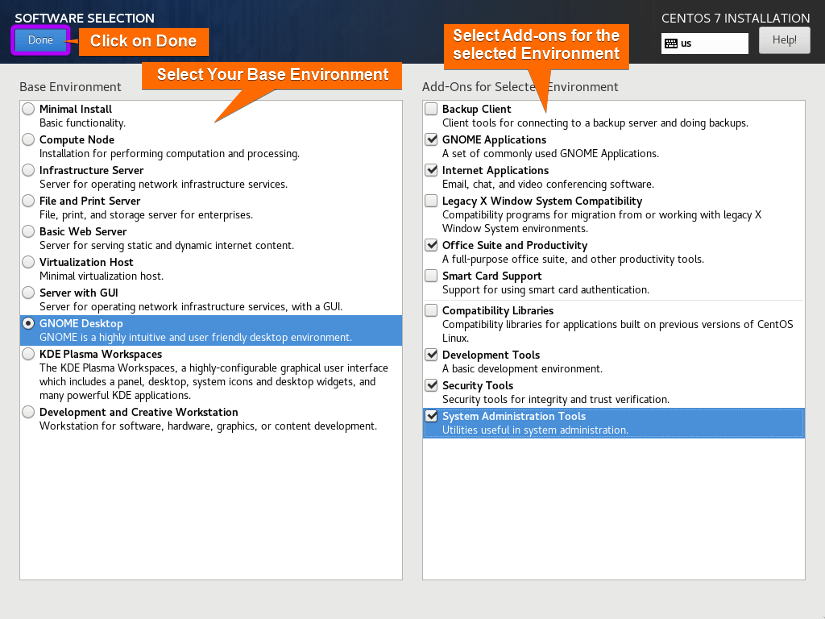Click the 'Backup Client' label
Image resolution: width=825 pixels, height=619 pixels.
tap(477, 109)
